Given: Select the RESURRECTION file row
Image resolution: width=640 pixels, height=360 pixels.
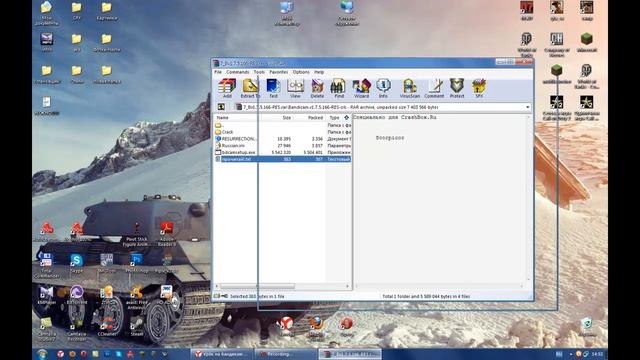Looking at the screenshot, I should [x=282, y=139].
